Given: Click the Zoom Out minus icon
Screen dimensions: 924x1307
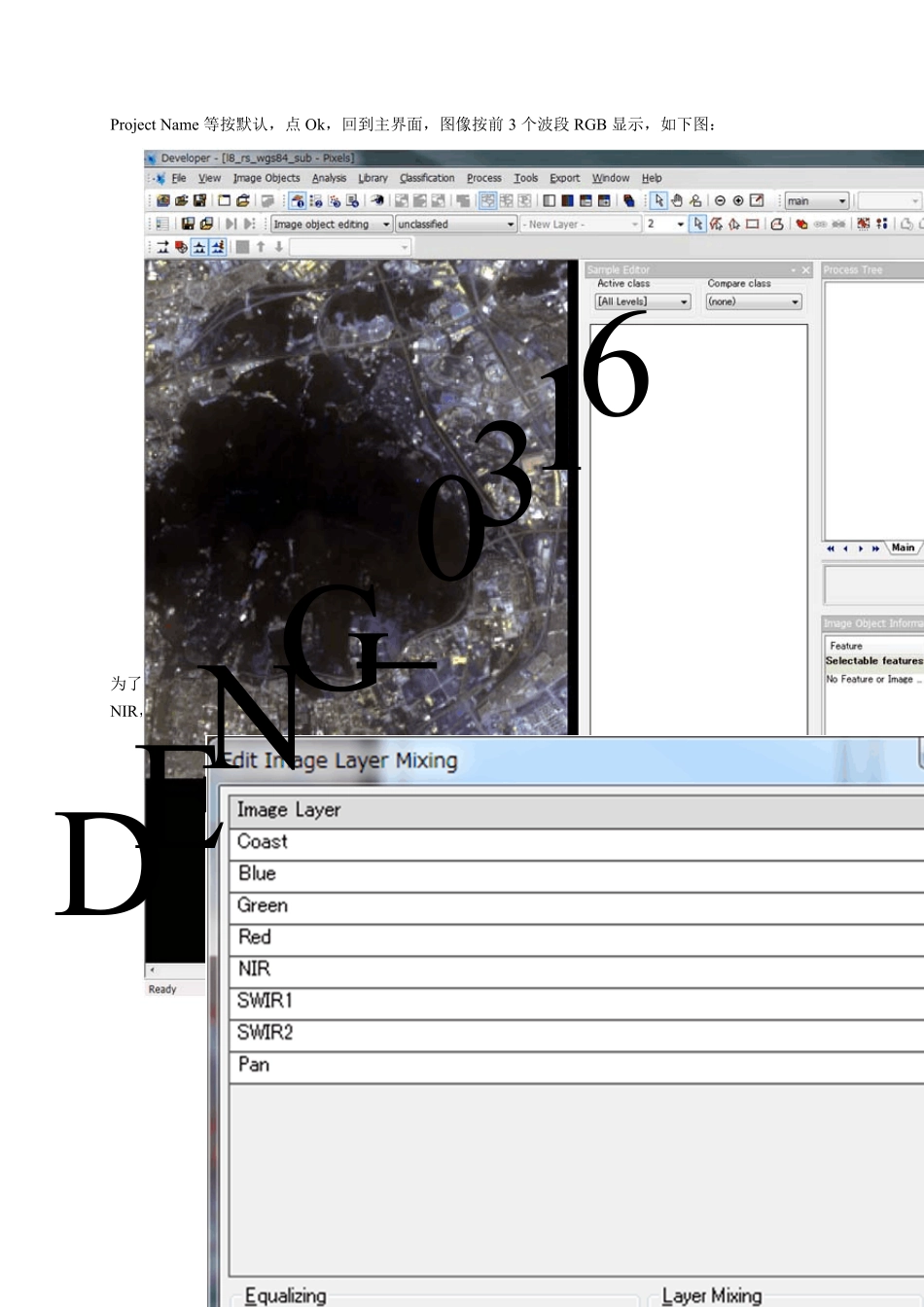Looking at the screenshot, I should point(720,200).
